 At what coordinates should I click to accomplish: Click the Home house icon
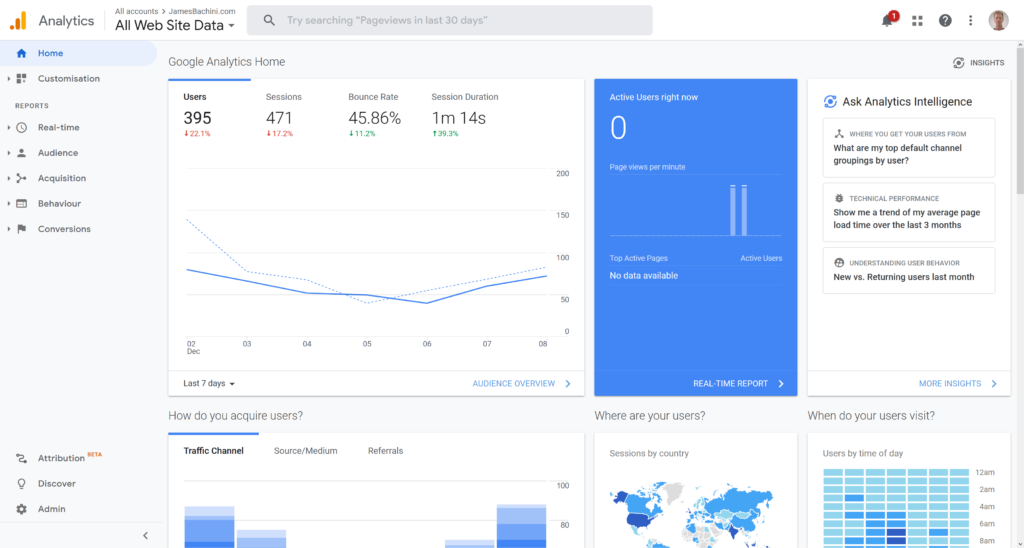pos(22,54)
